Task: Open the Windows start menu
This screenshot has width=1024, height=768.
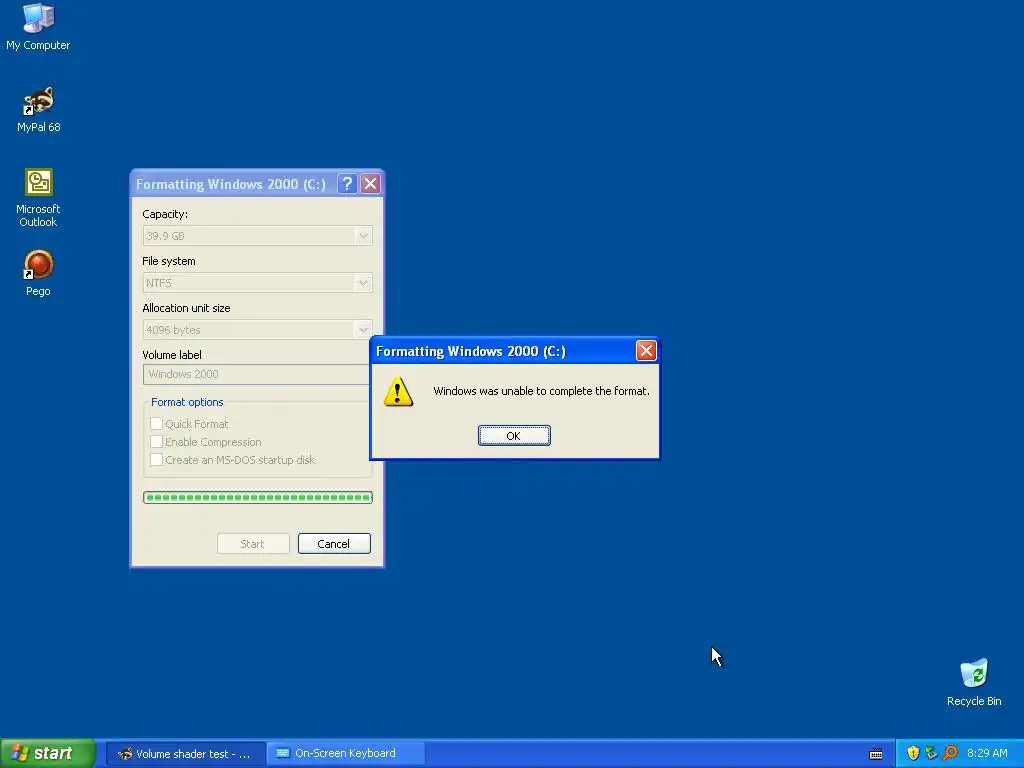Action: (48, 753)
